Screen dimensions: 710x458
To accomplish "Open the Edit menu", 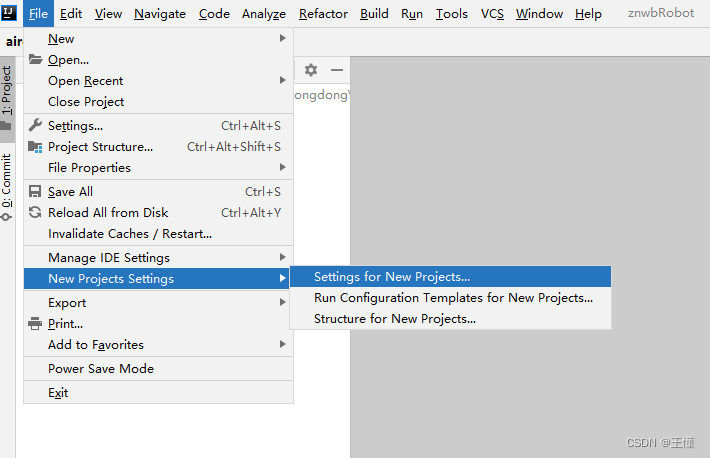I will coord(71,14).
